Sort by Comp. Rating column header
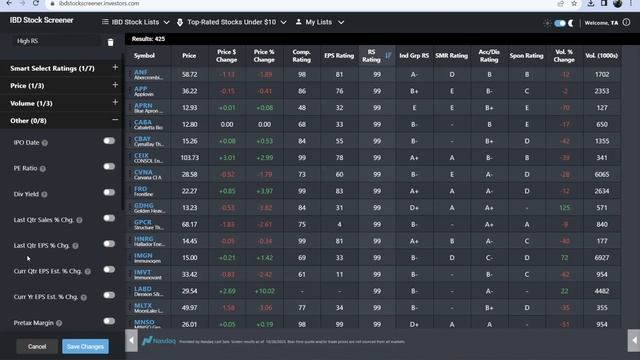This screenshot has height=360, width=640. [302, 56]
